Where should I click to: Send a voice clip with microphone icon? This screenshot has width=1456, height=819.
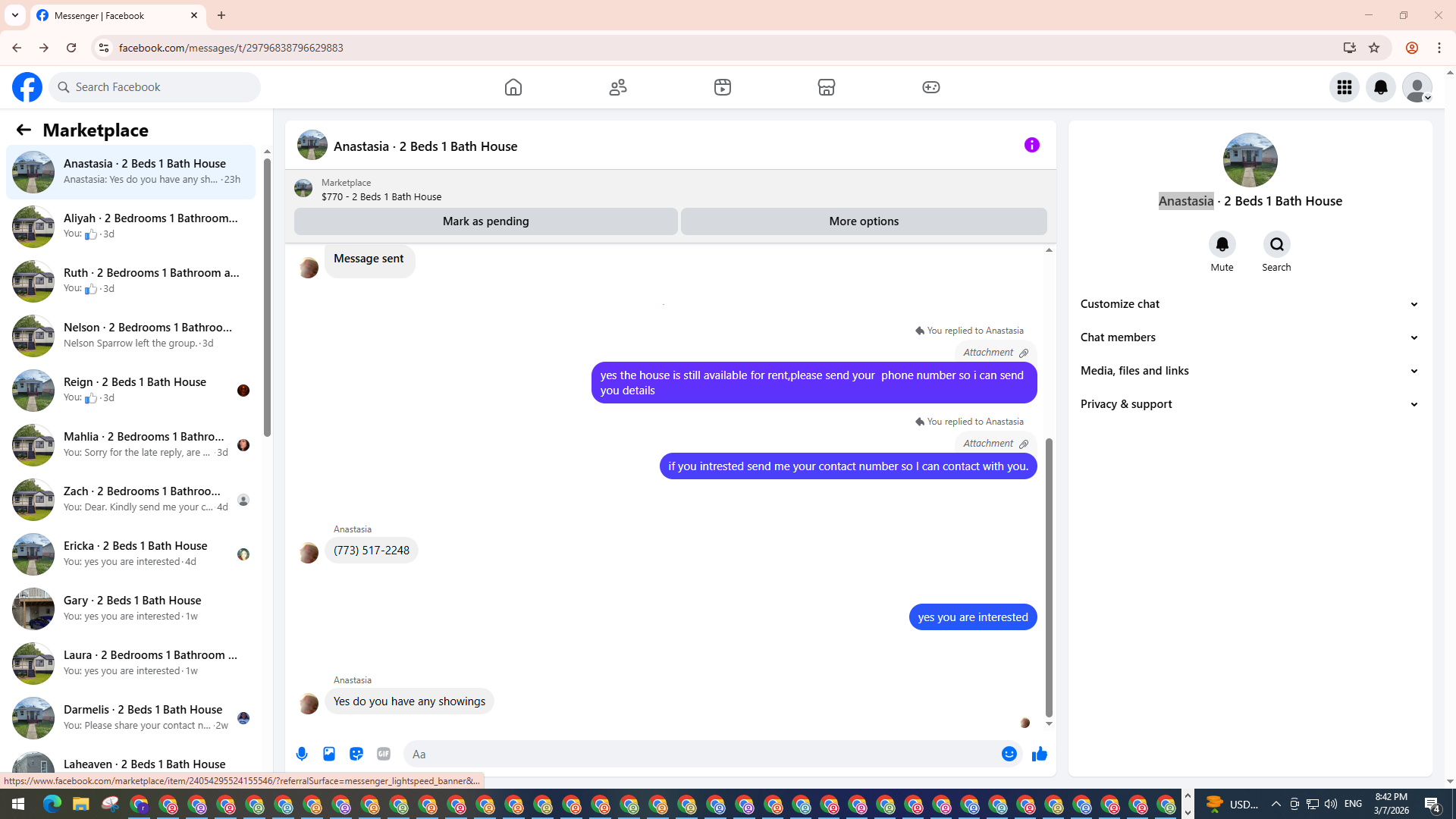[302, 754]
